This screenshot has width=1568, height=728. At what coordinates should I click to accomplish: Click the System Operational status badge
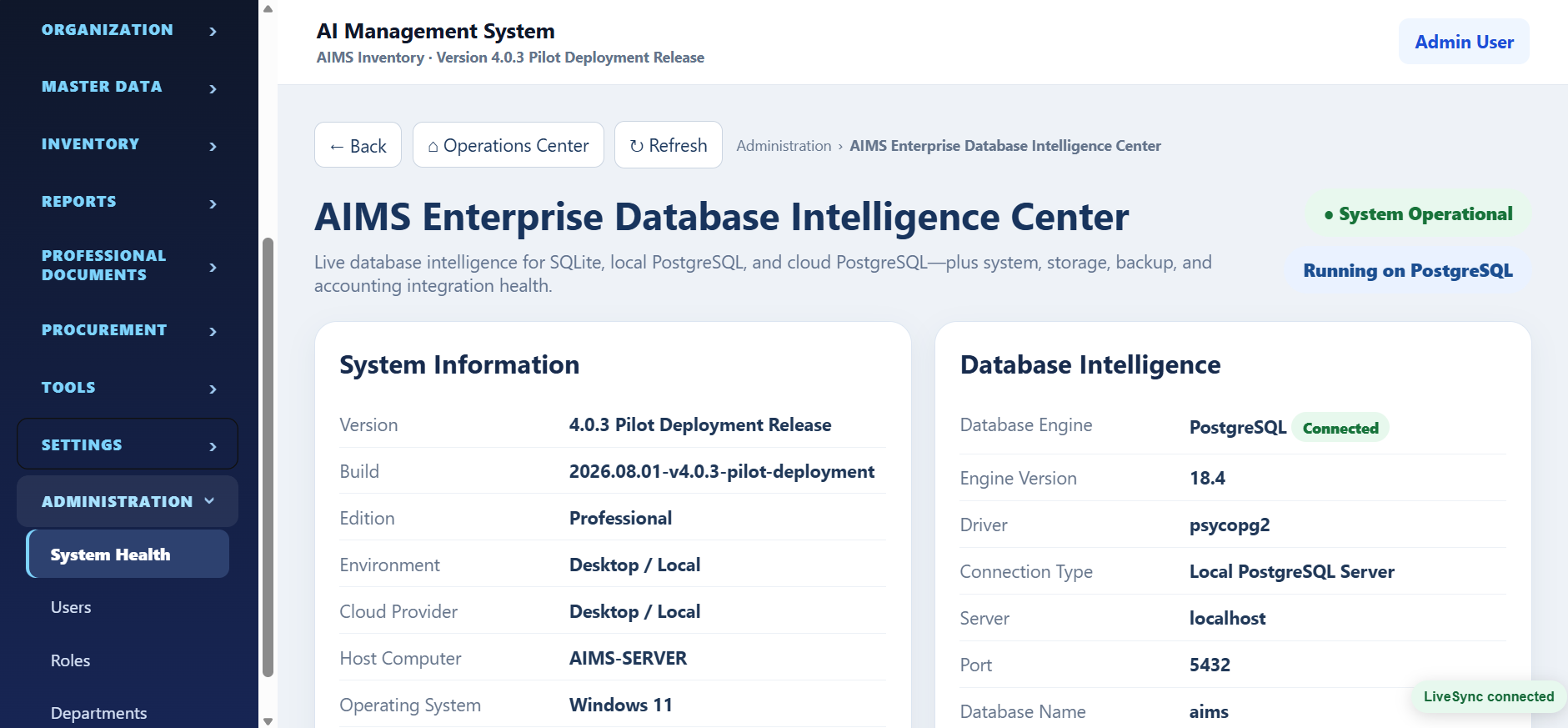(1417, 213)
